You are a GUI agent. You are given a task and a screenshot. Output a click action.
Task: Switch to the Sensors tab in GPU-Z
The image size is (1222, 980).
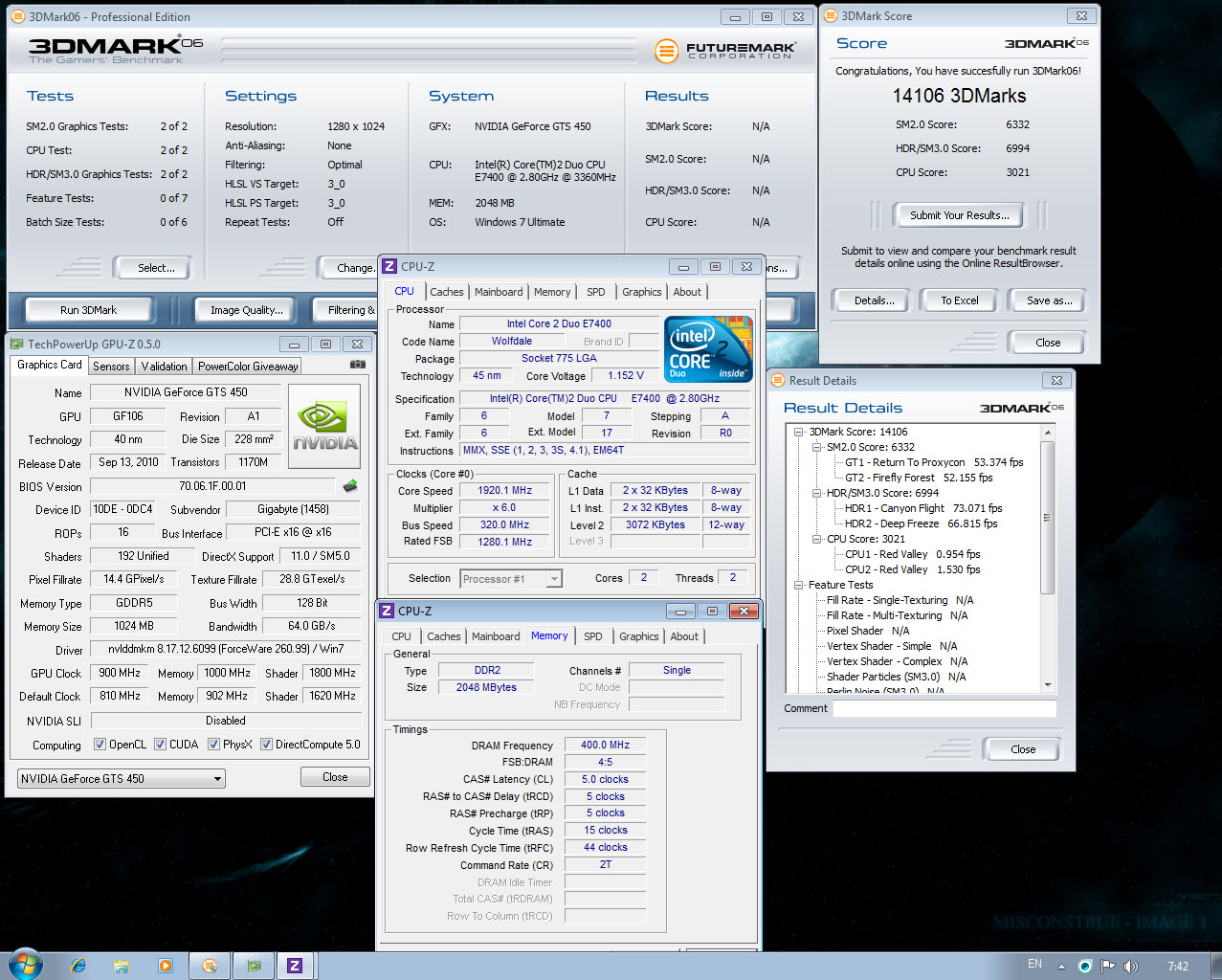(111, 367)
